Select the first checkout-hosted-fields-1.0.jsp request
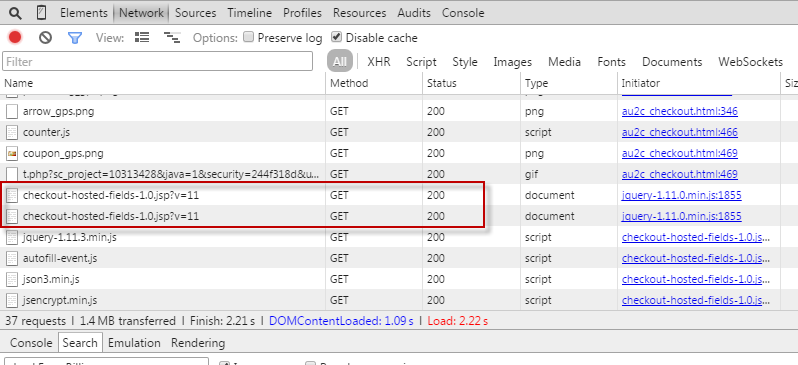Viewport: 798px width, 365px height. (x=111, y=195)
